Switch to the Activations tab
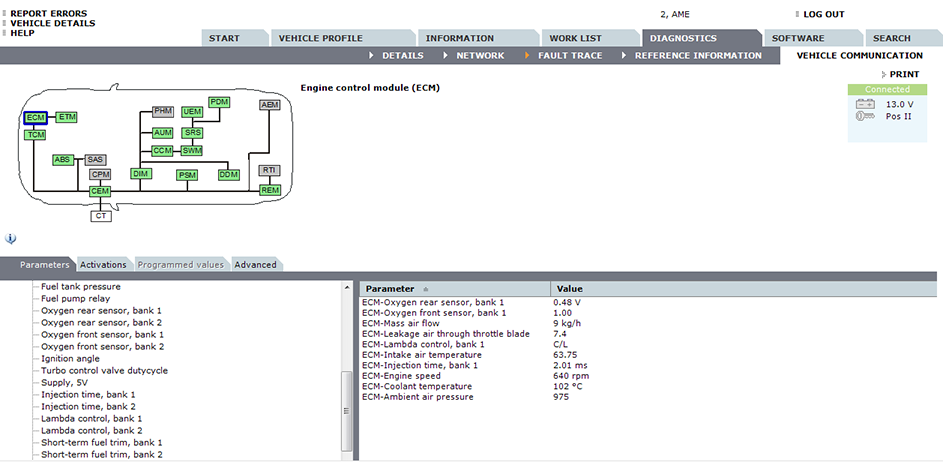Image resolution: width=943 pixels, height=462 pixels. (x=103, y=265)
